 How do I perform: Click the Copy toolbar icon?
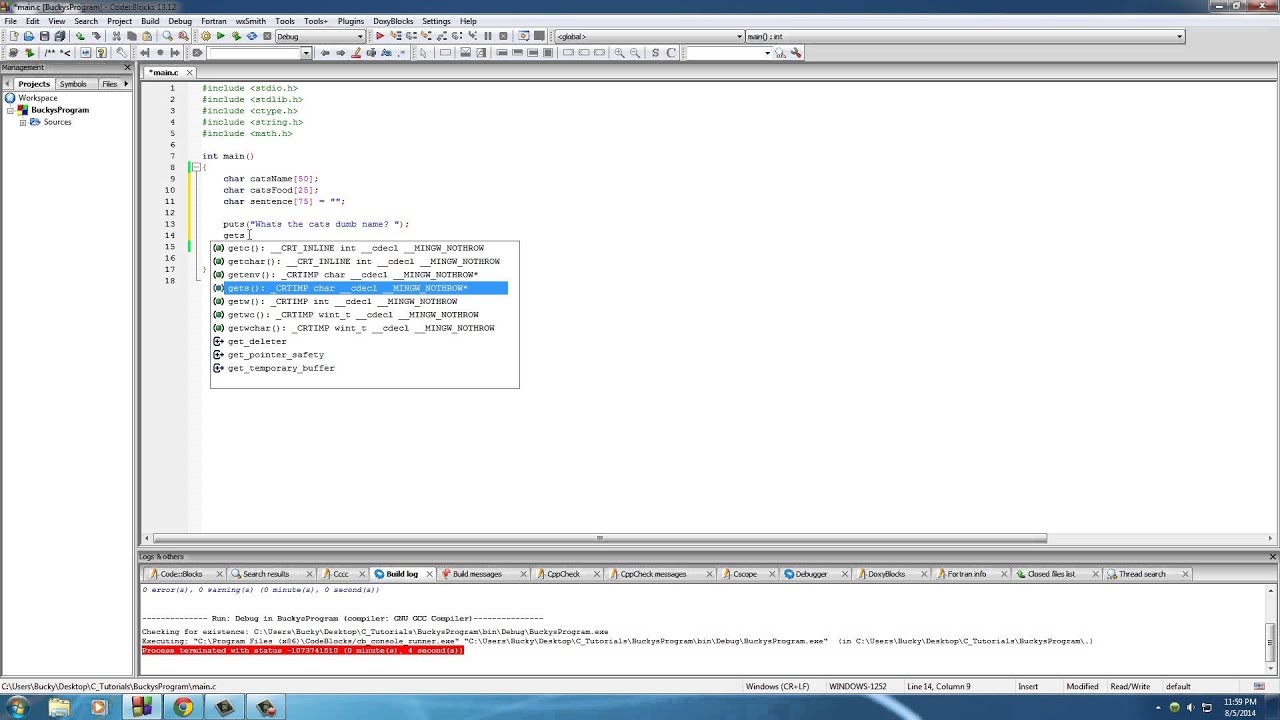(x=131, y=36)
